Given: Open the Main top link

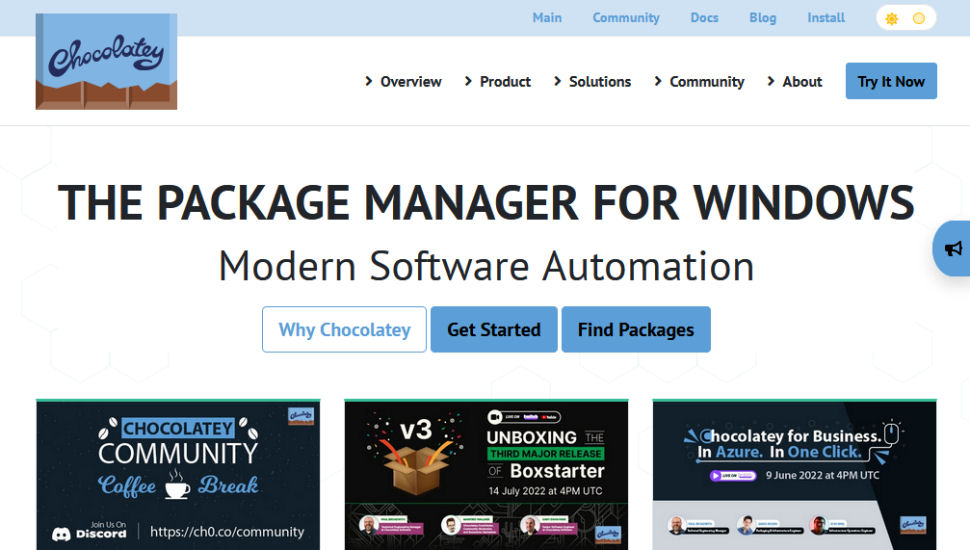Looking at the screenshot, I should click(547, 18).
